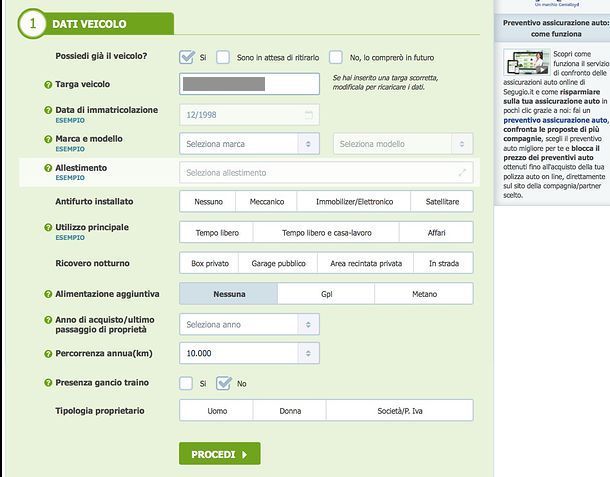Open the Seleziona allestimento dropdown
Viewport: 610px width, 477px height.
tap(326, 172)
